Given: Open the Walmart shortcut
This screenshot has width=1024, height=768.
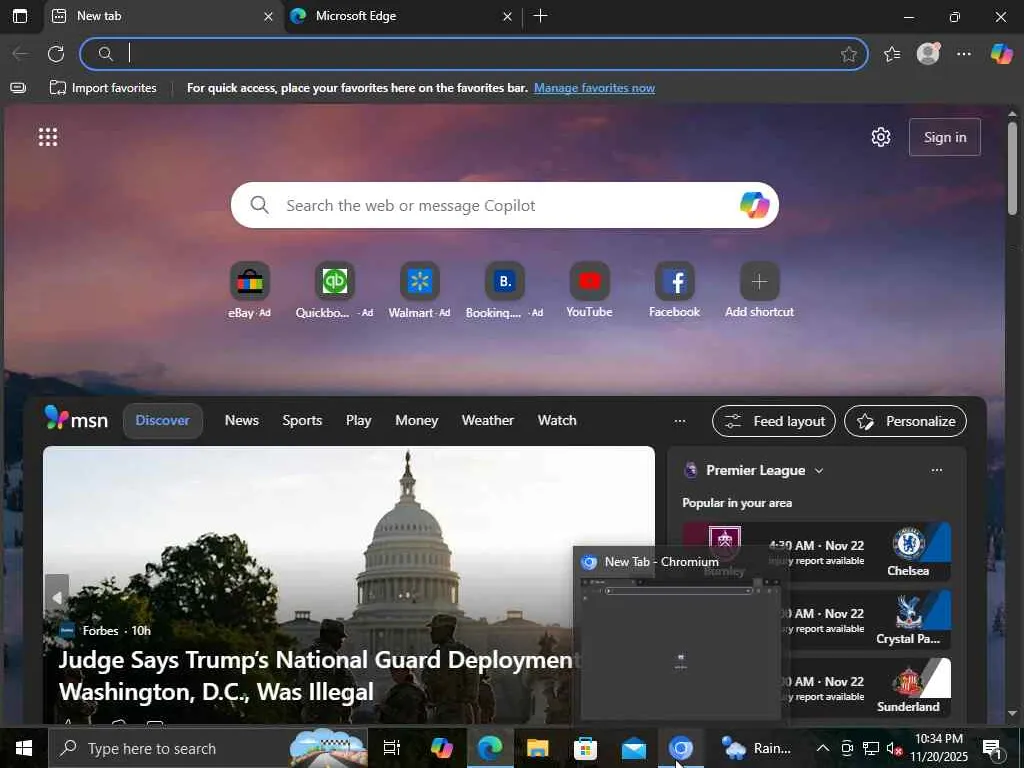Looking at the screenshot, I should tap(419, 291).
